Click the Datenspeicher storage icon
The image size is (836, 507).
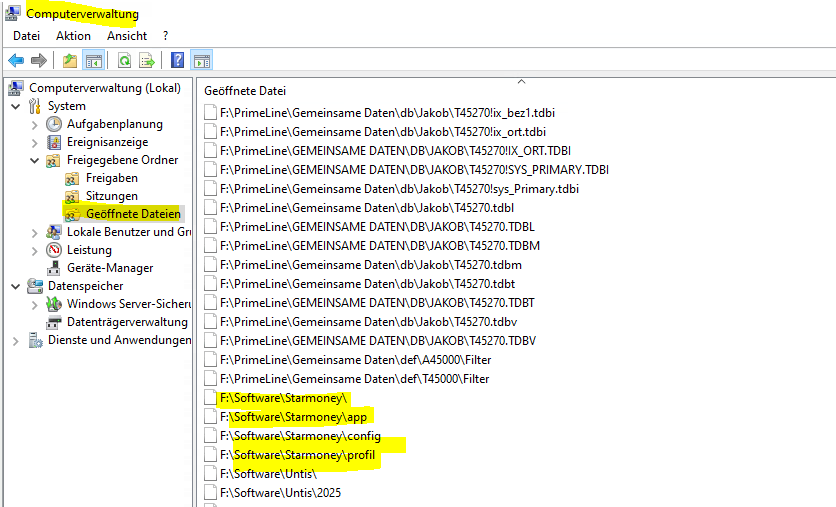tap(35, 286)
